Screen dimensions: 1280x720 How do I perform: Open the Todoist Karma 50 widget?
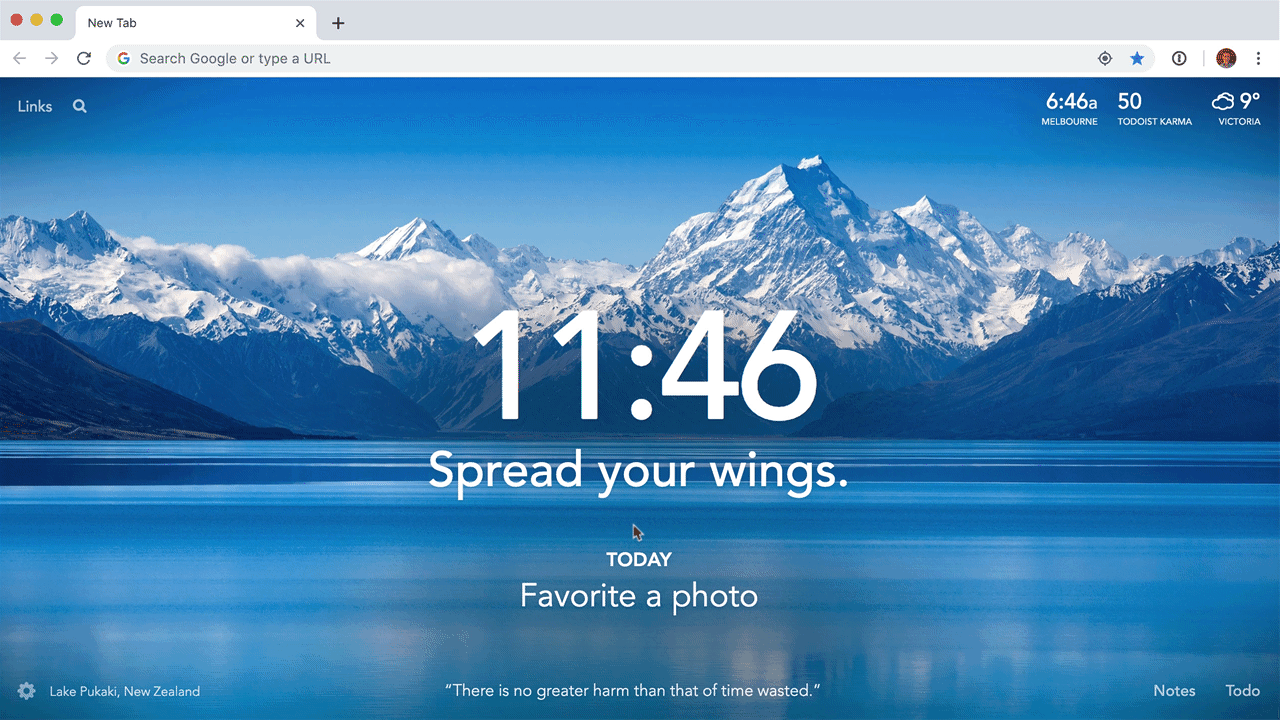(1155, 108)
